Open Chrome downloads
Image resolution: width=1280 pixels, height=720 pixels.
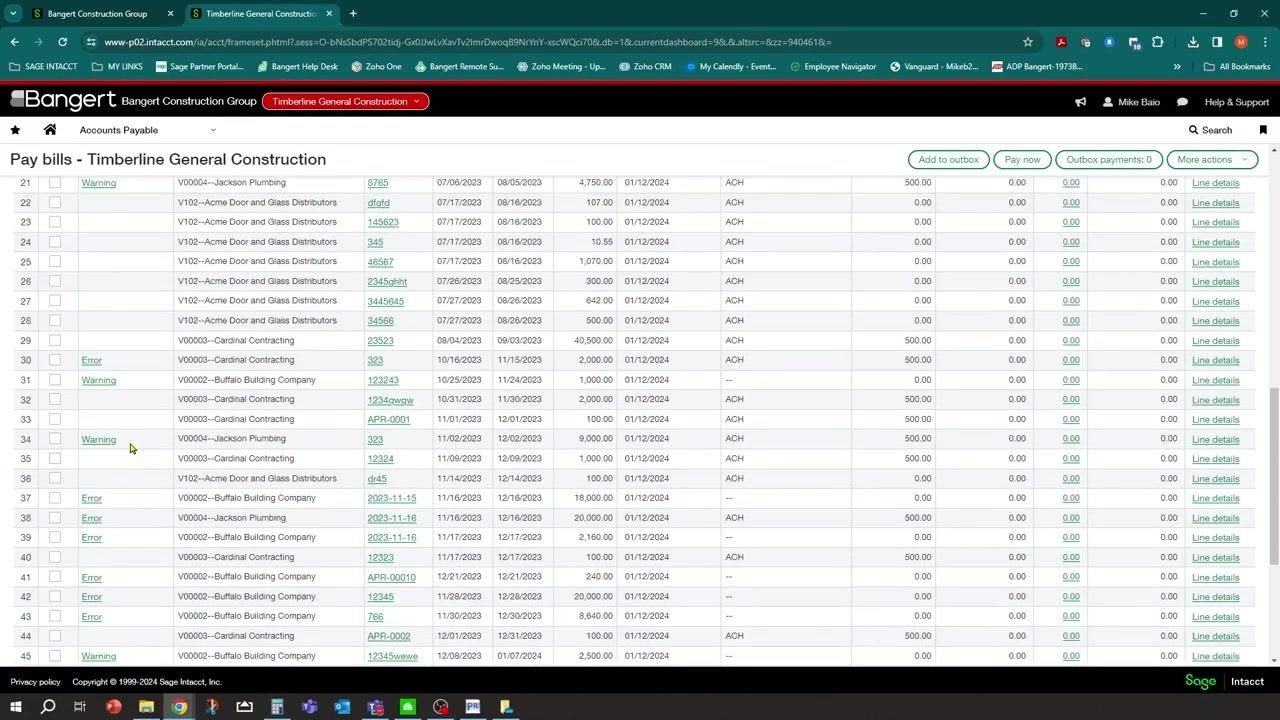[1193, 42]
